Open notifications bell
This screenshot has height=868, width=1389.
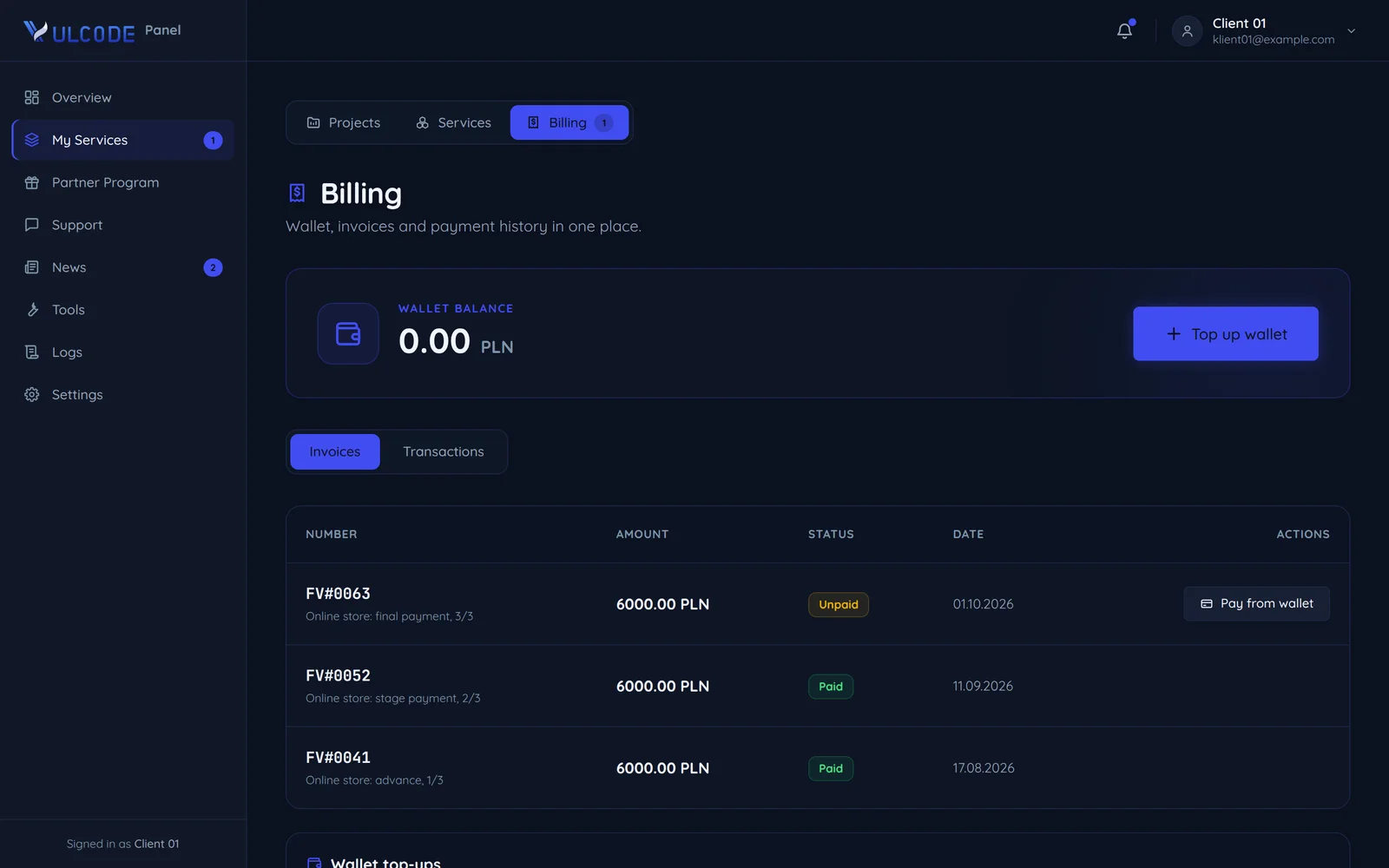(1124, 30)
